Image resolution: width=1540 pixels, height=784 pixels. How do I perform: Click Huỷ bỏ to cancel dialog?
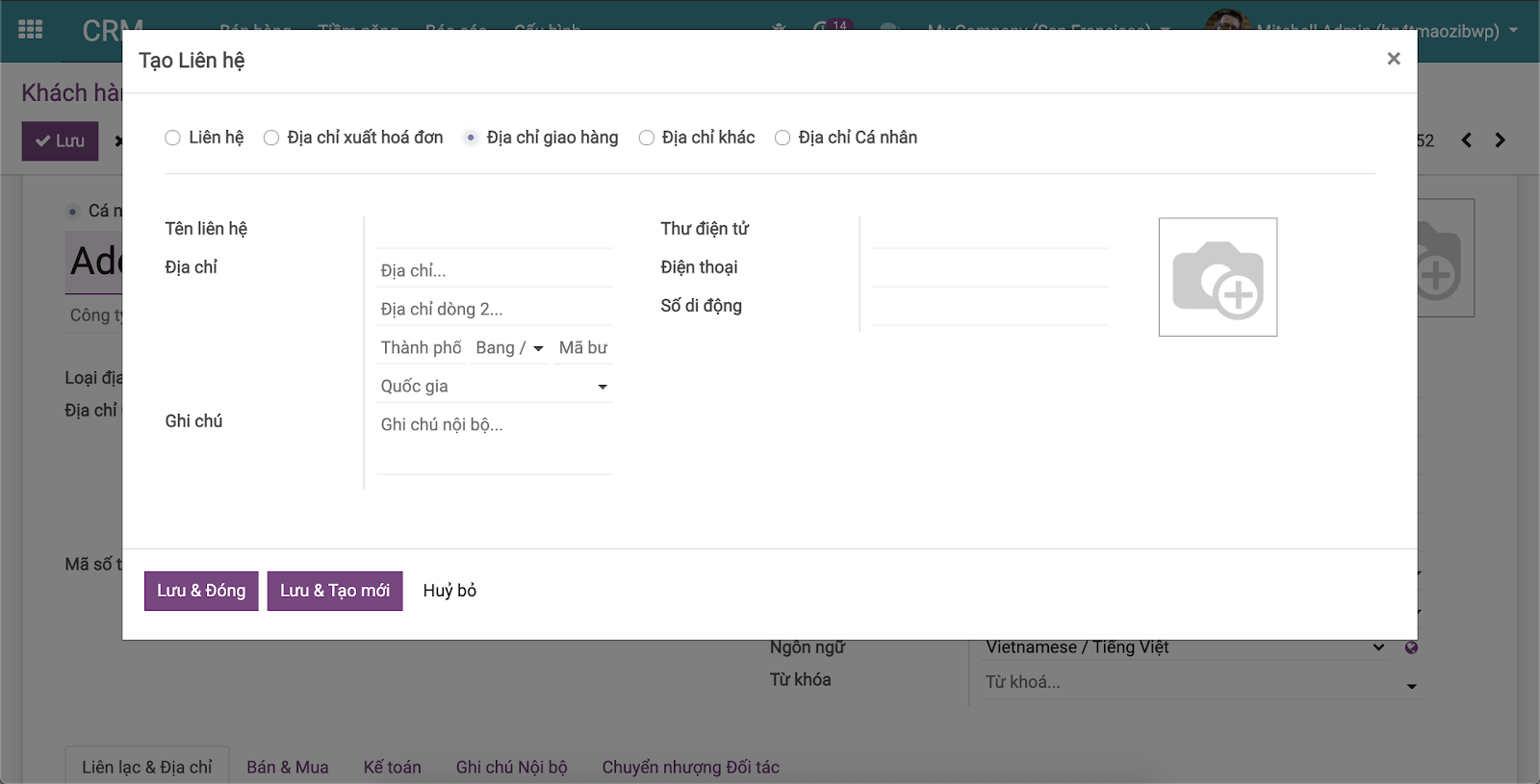click(x=449, y=591)
